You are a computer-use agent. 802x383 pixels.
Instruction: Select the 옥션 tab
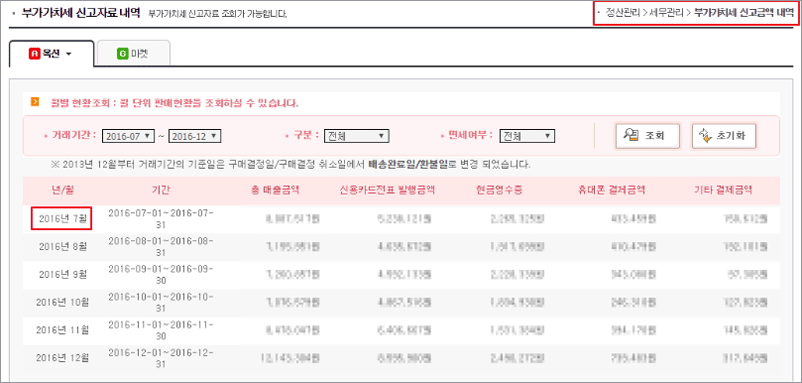click(x=52, y=53)
